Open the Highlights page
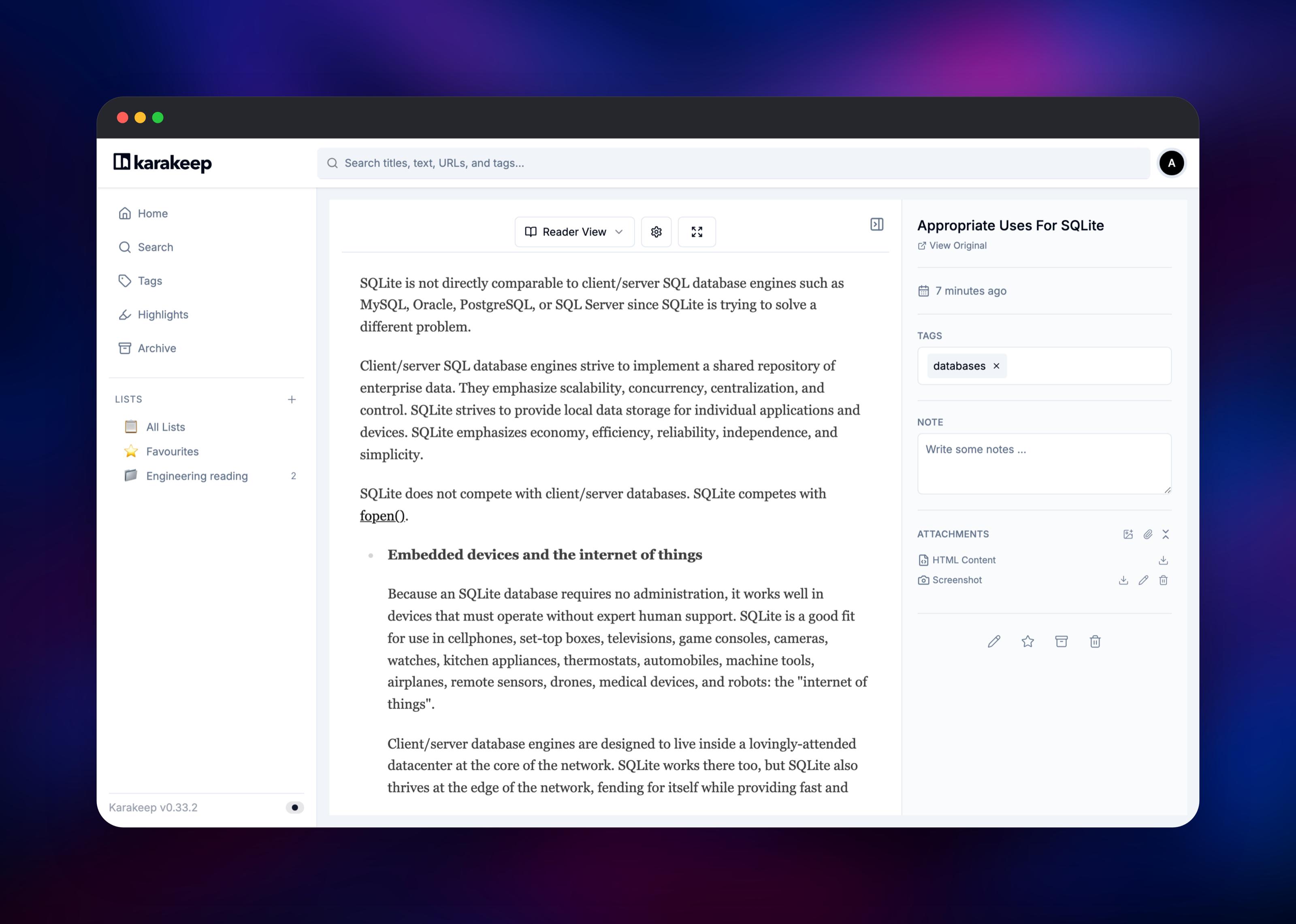Viewport: 1296px width, 924px height. [207, 314]
